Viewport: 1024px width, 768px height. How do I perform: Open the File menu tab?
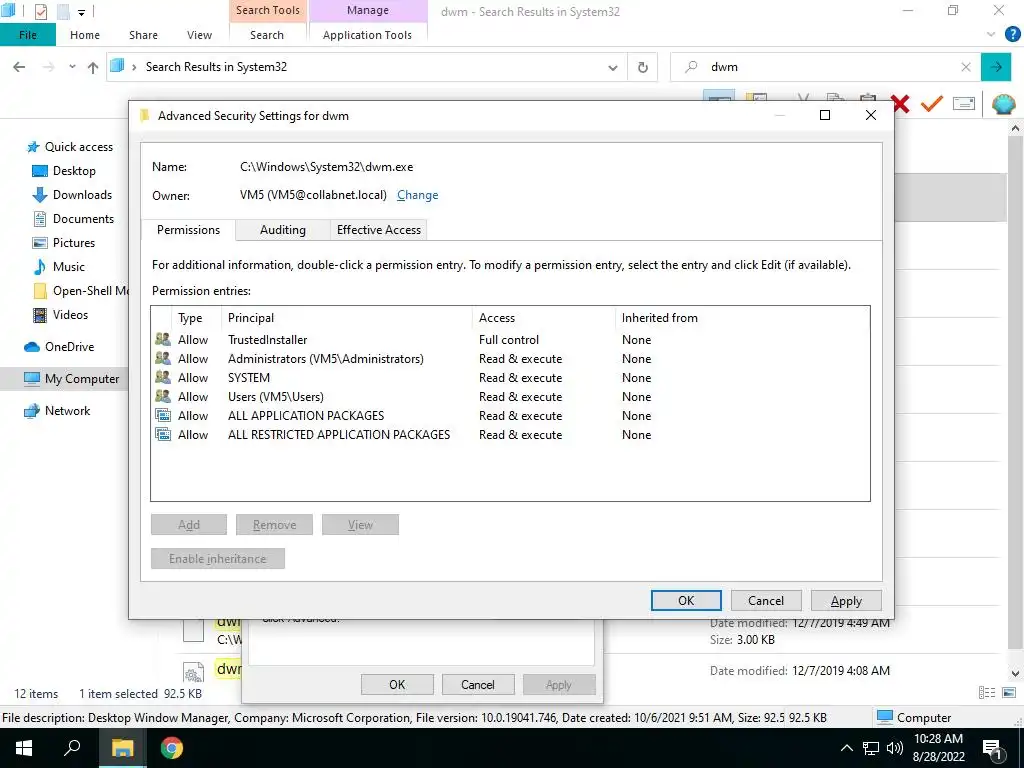tap(27, 35)
